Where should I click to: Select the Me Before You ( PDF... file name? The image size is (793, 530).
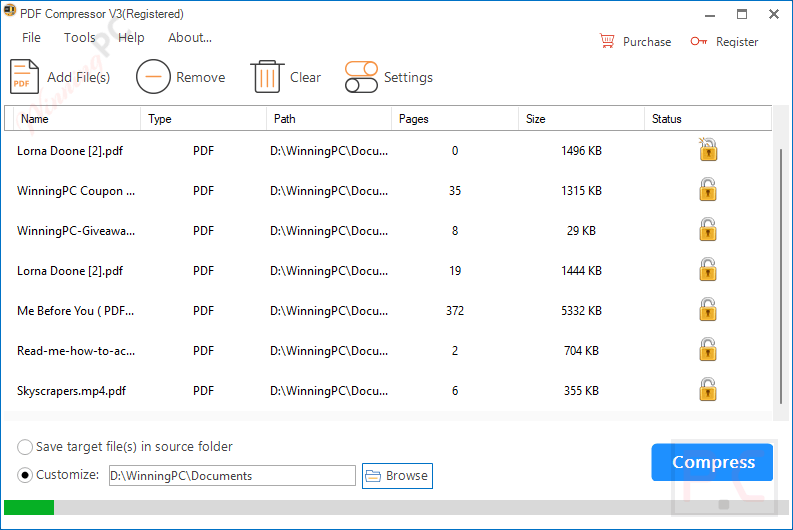tap(75, 311)
